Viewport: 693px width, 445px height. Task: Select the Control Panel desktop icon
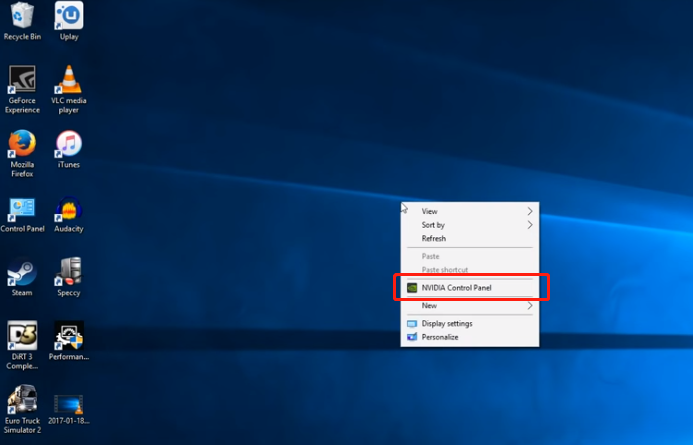(x=22, y=214)
